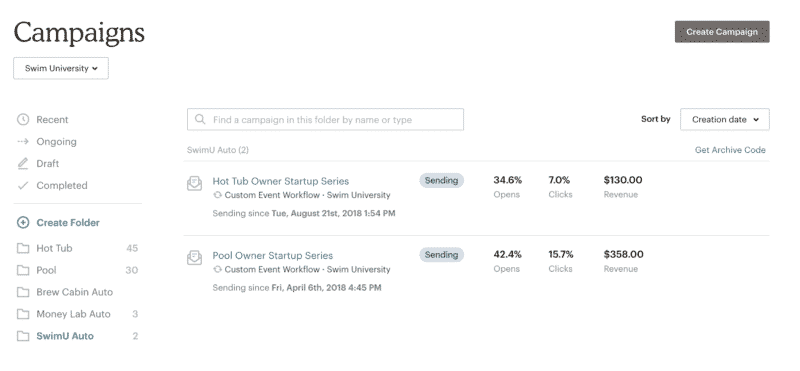The height and width of the screenshot is (371, 800).
Task: Click the Hot Tub Owner Startup Series envelope icon
Action: pyautogui.click(x=194, y=184)
